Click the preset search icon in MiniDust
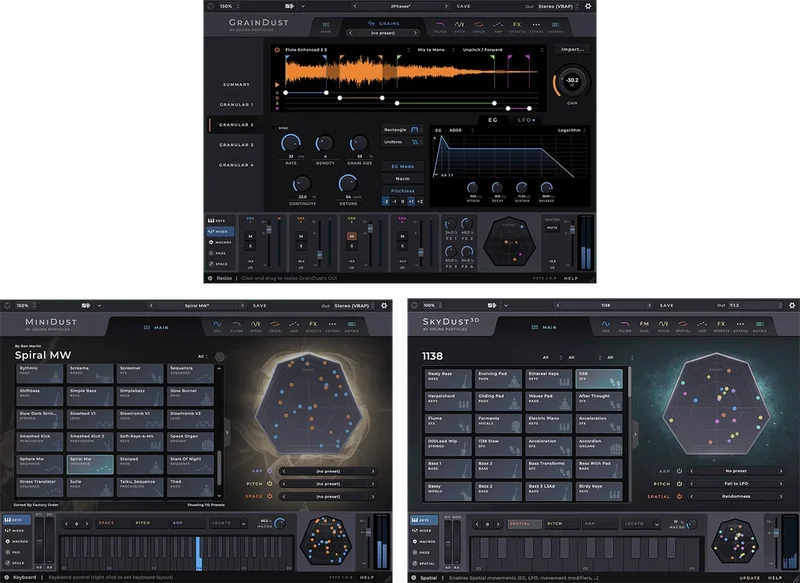800x583 pixels. (x=220, y=357)
